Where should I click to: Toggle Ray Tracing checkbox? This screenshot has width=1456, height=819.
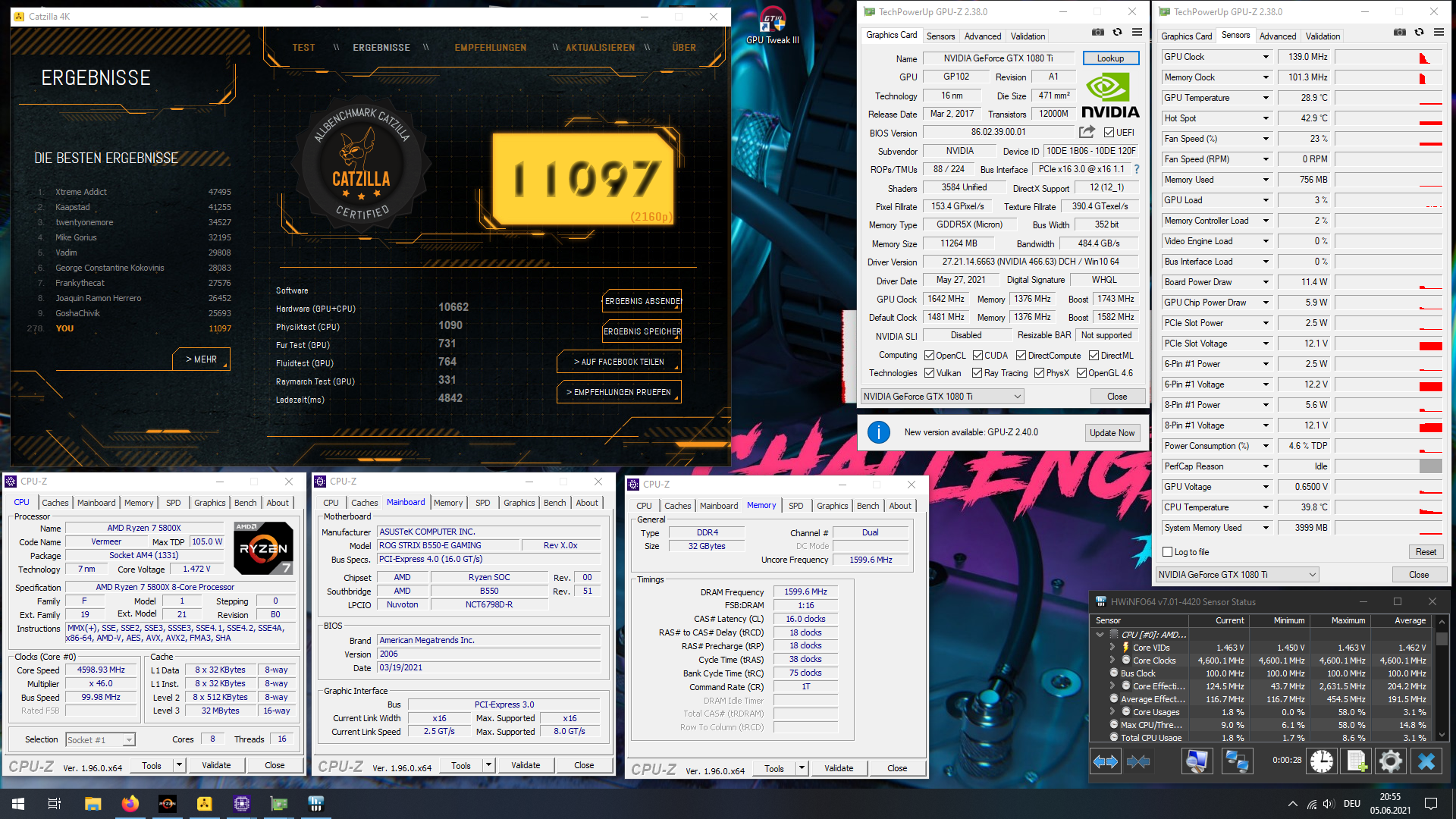[977, 373]
